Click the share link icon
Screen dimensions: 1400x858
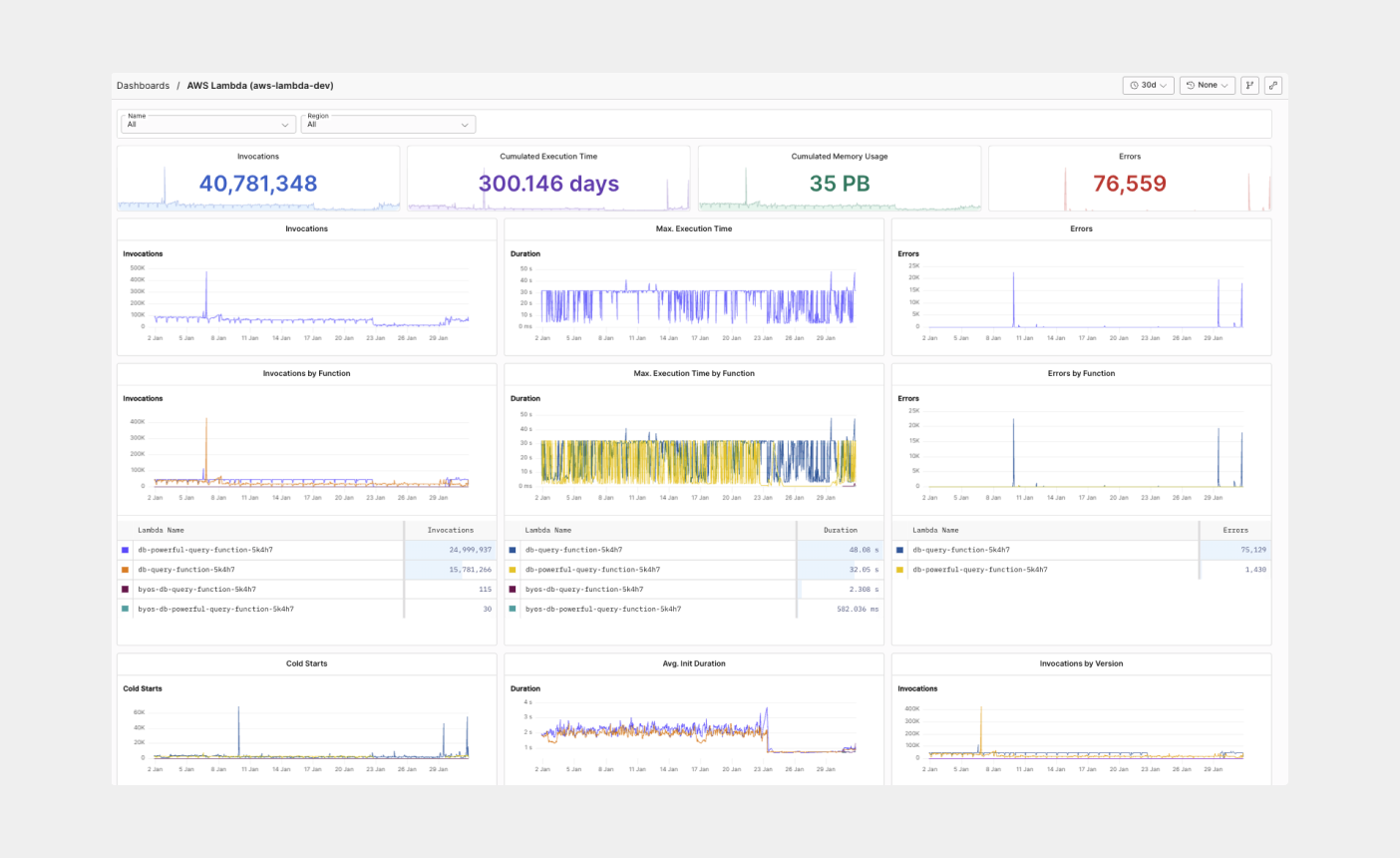tap(1273, 85)
